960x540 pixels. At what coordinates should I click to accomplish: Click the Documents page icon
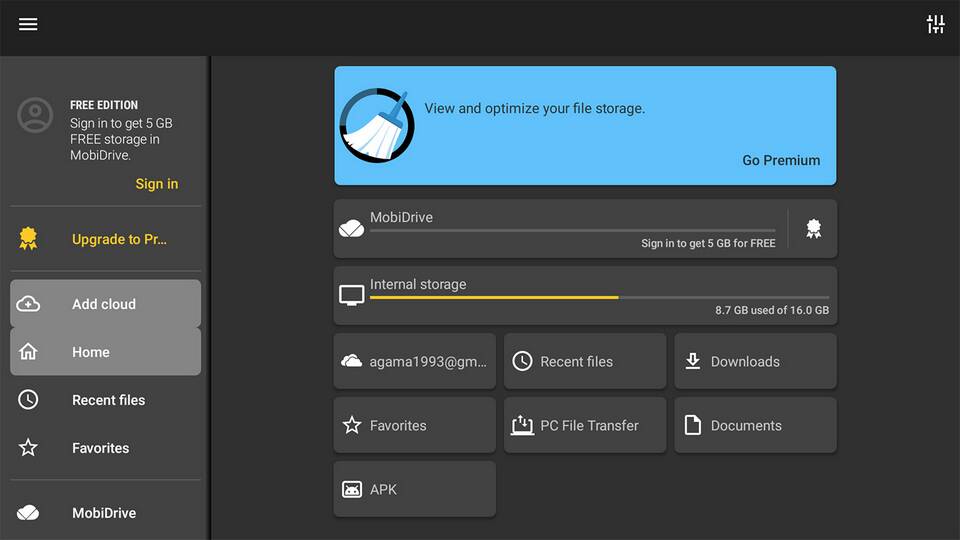[692, 425]
